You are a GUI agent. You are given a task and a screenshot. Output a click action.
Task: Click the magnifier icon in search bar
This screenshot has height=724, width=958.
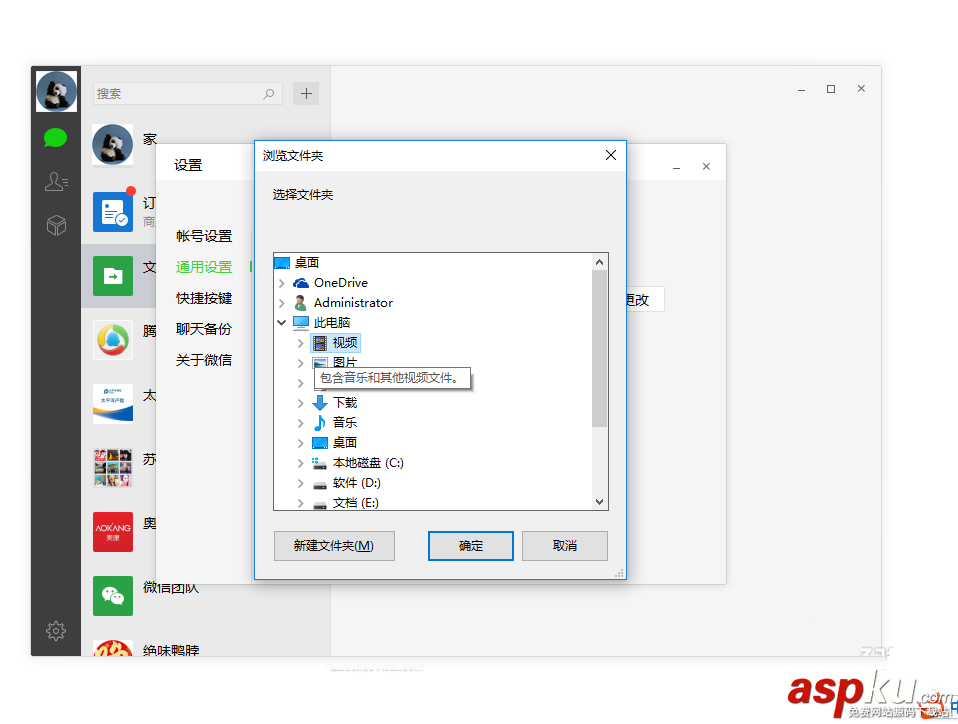268,92
